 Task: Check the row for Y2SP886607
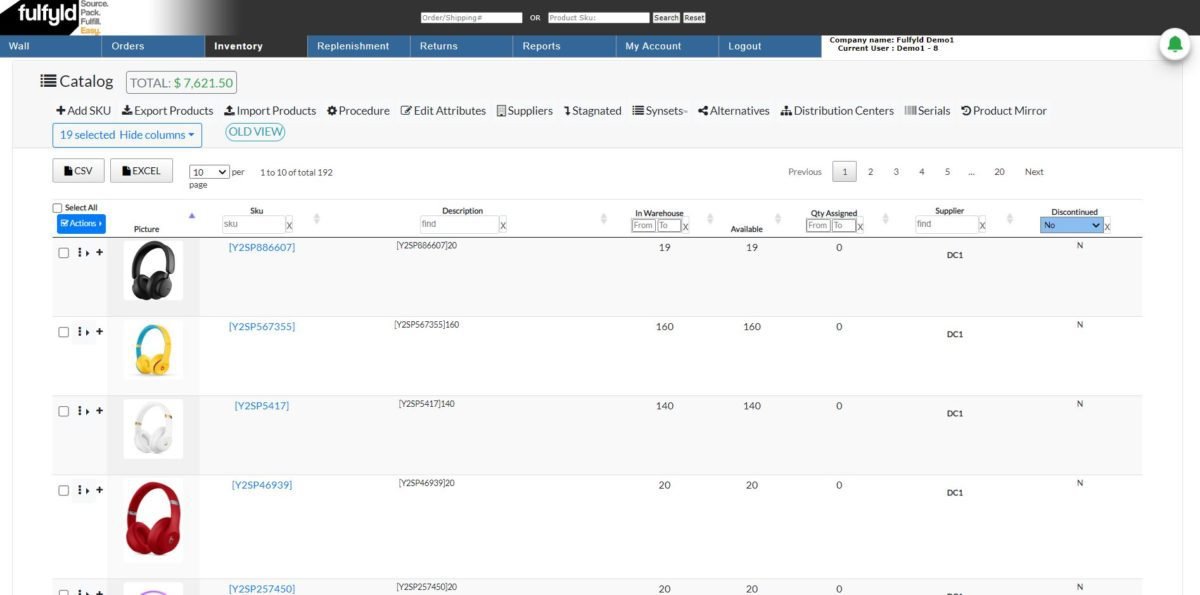[x=63, y=253]
